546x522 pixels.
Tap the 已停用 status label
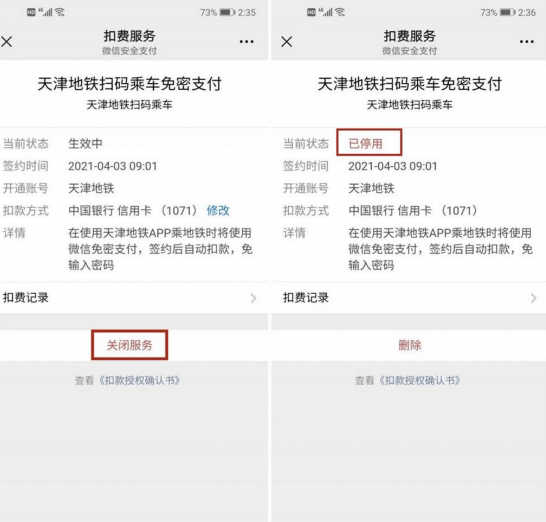(x=366, y=143)
